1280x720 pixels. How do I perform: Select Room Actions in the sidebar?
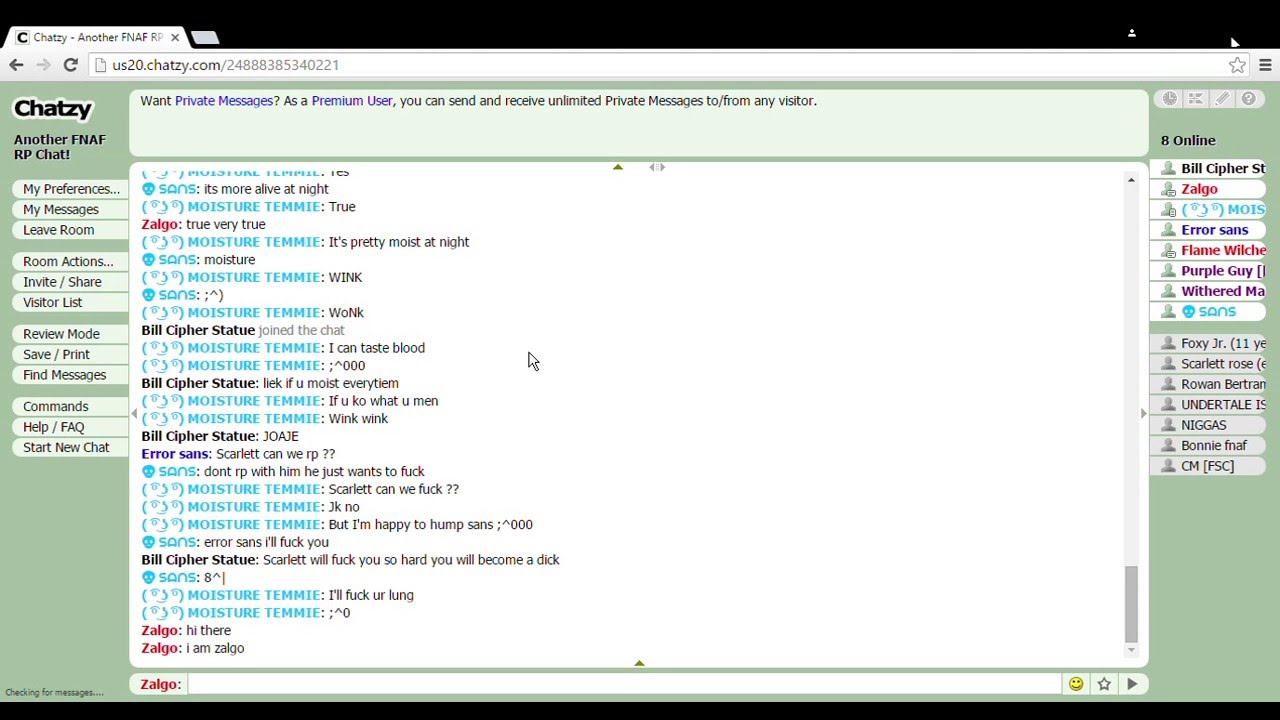(68, 262)
